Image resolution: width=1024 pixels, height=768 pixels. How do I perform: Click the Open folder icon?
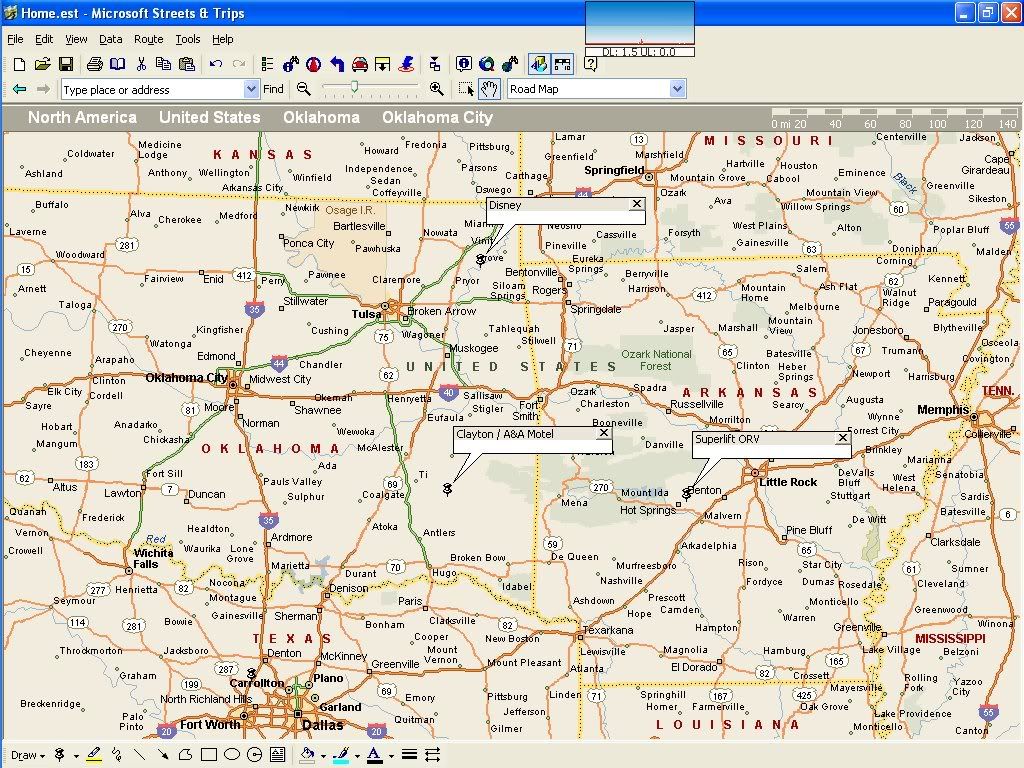pos(42,64)
